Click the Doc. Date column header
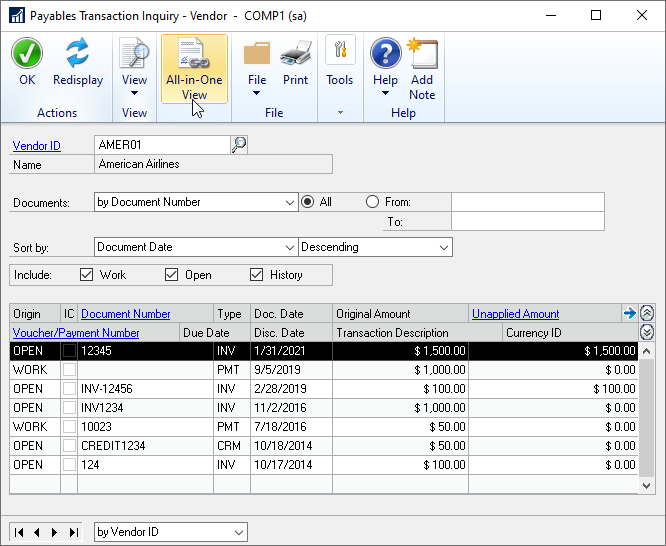This screenshot has height=546, width=666. coord(291,314)
